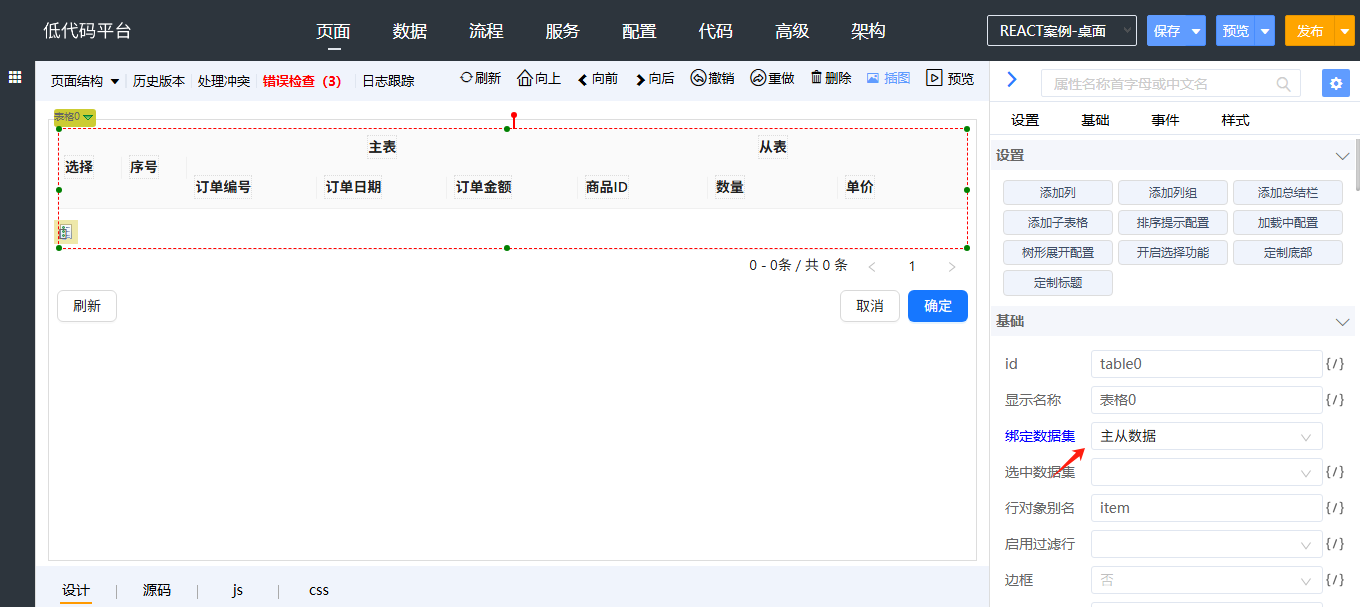This screenshot has height=607, width=1360.
Task: Click the blue 确定 button
Action: (938, 306)
